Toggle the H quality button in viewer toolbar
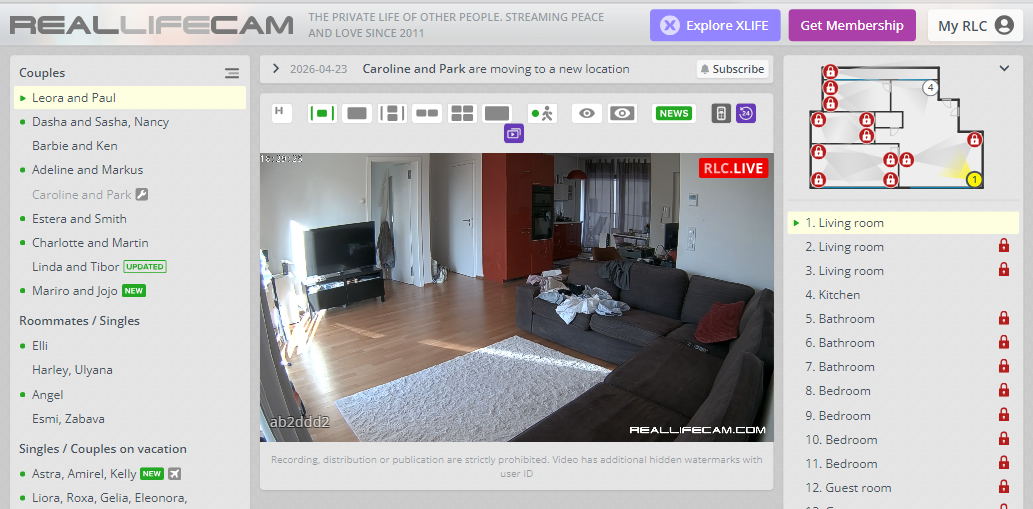The width and height of the screenshot is (1033, 509). (x=281, y=113)
